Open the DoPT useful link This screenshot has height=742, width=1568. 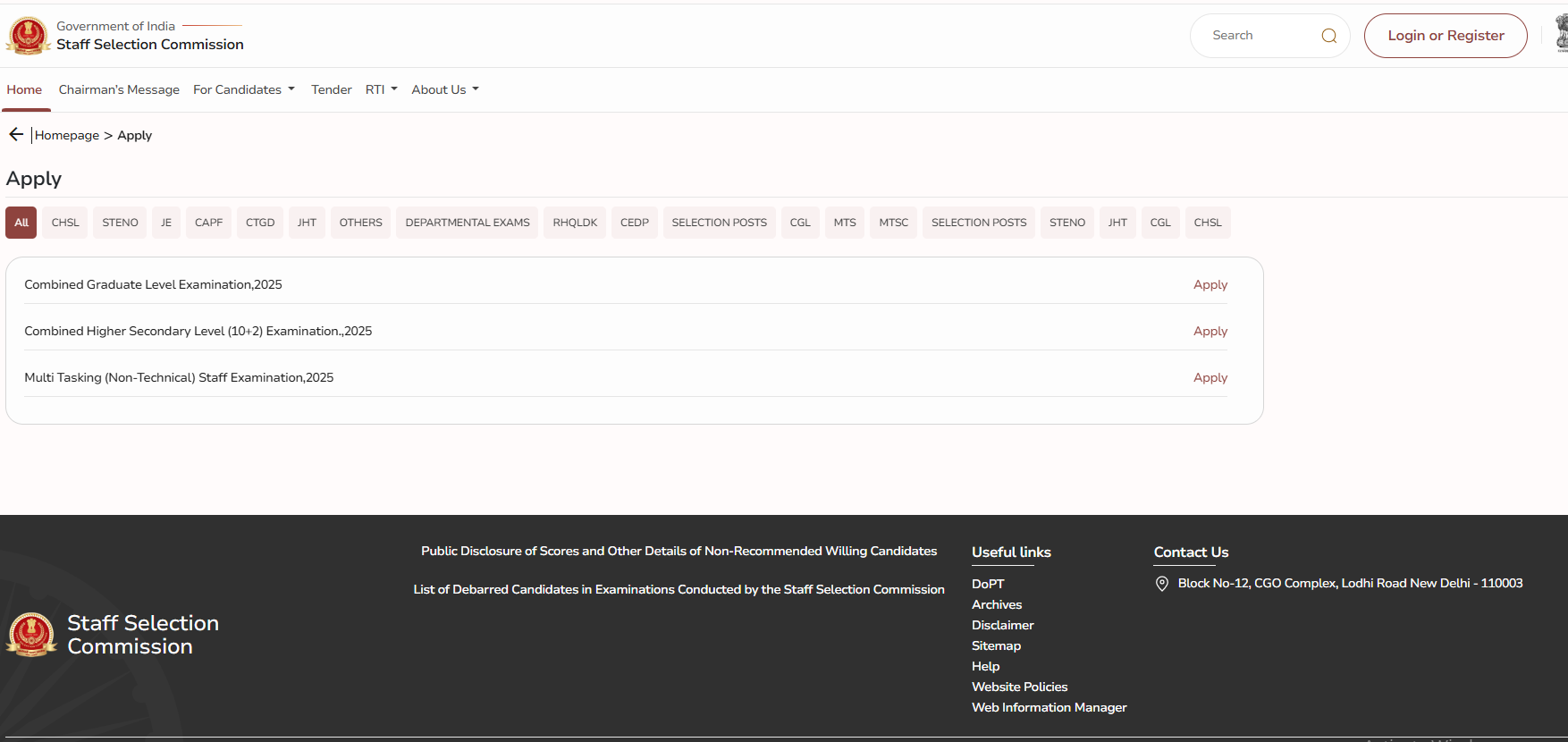point(988,584)
